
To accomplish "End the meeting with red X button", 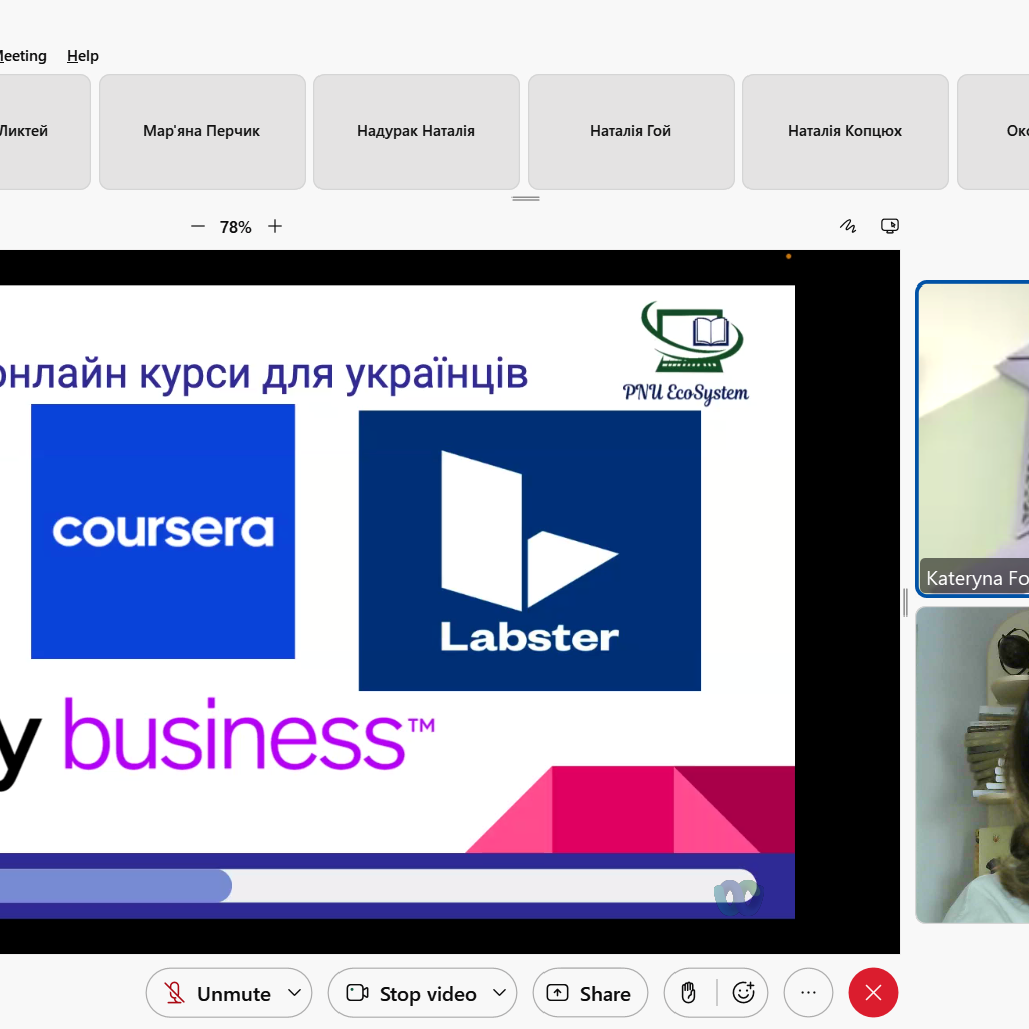I will tap(873, 993).
